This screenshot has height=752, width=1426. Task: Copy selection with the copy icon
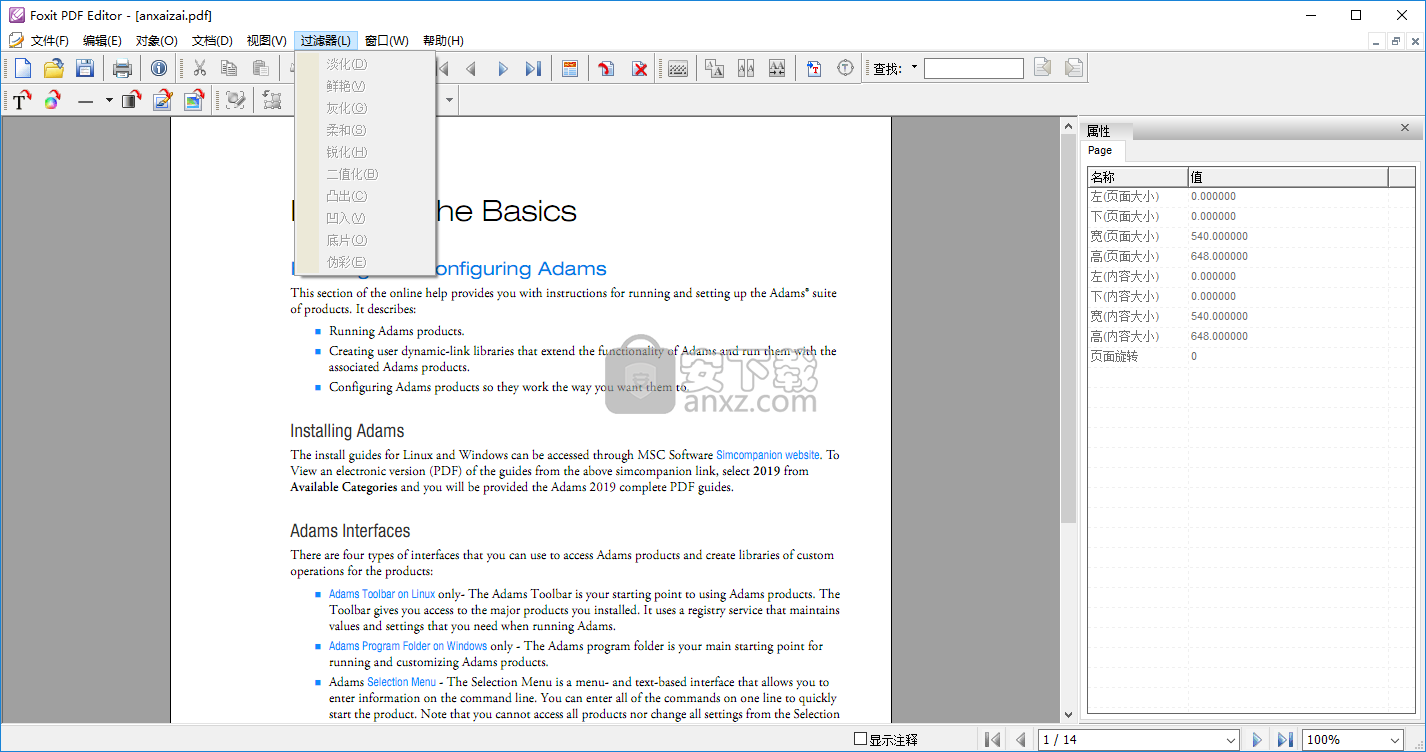pos(229,68)
